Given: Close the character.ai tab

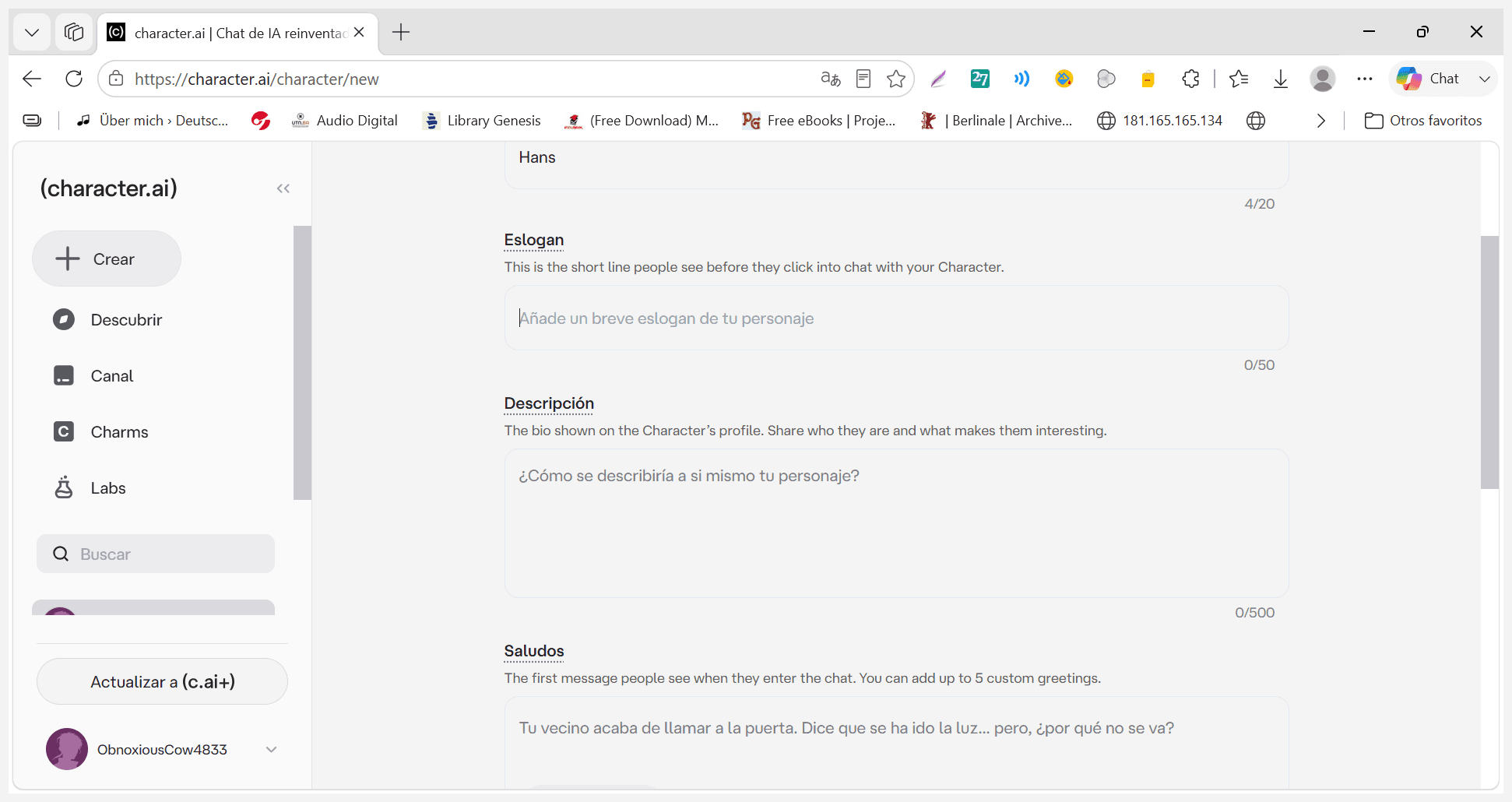Looking at the screenshot, I should pos(359,32).
